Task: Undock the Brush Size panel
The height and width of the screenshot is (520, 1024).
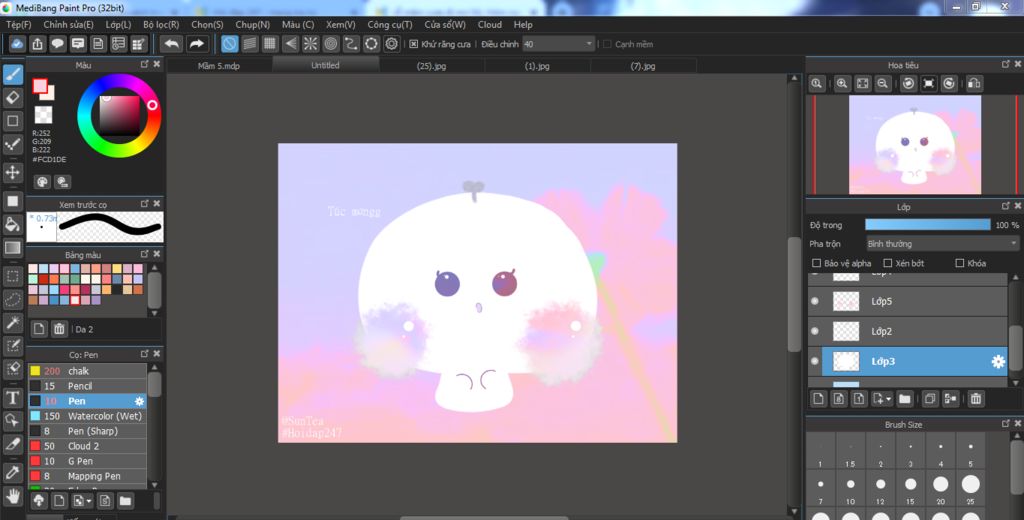Action: (1006, 424)
